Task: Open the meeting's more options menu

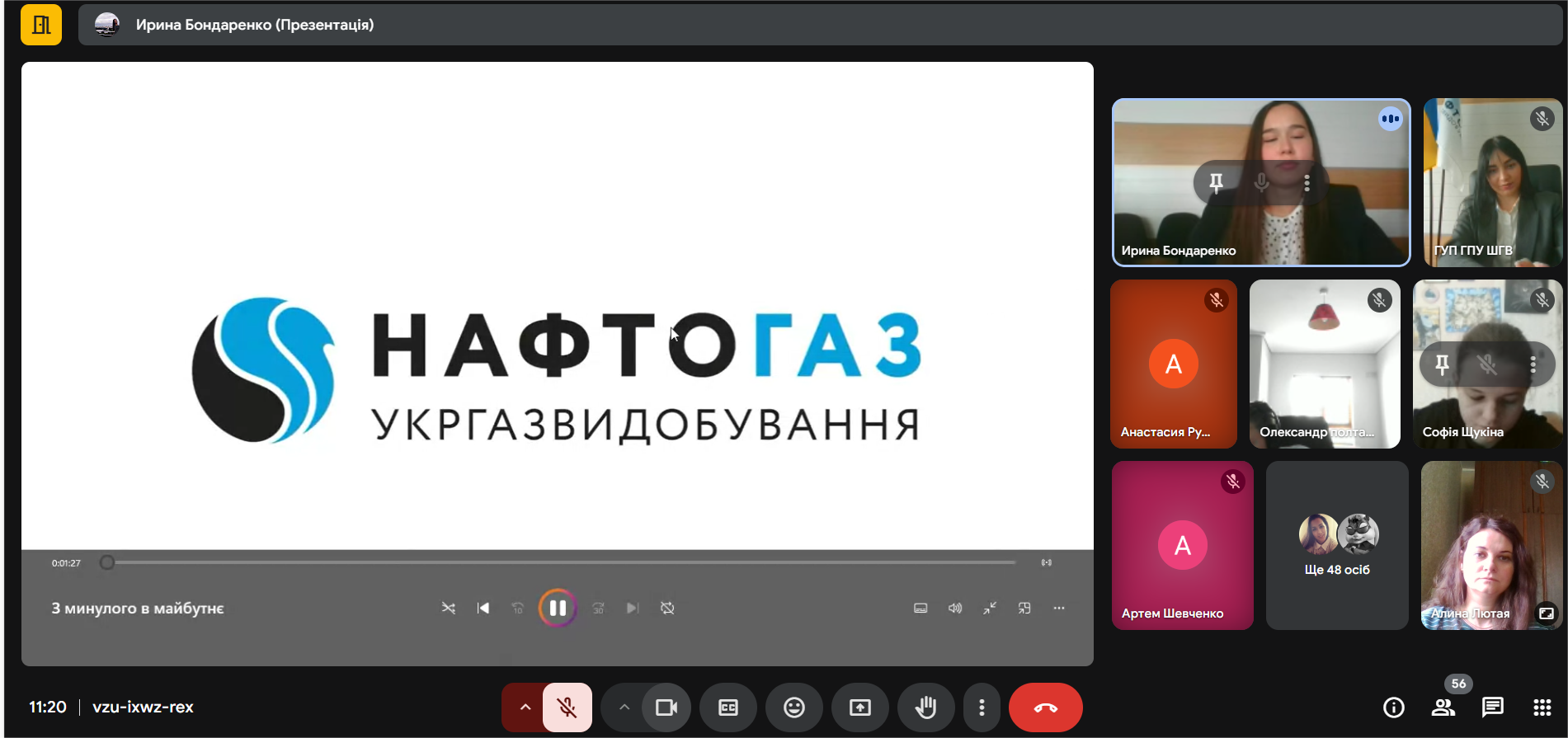Action: click(982, 707)
